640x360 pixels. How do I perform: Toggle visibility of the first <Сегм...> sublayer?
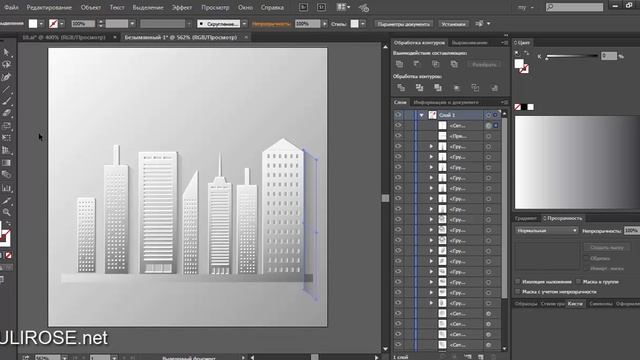[398, 126]
